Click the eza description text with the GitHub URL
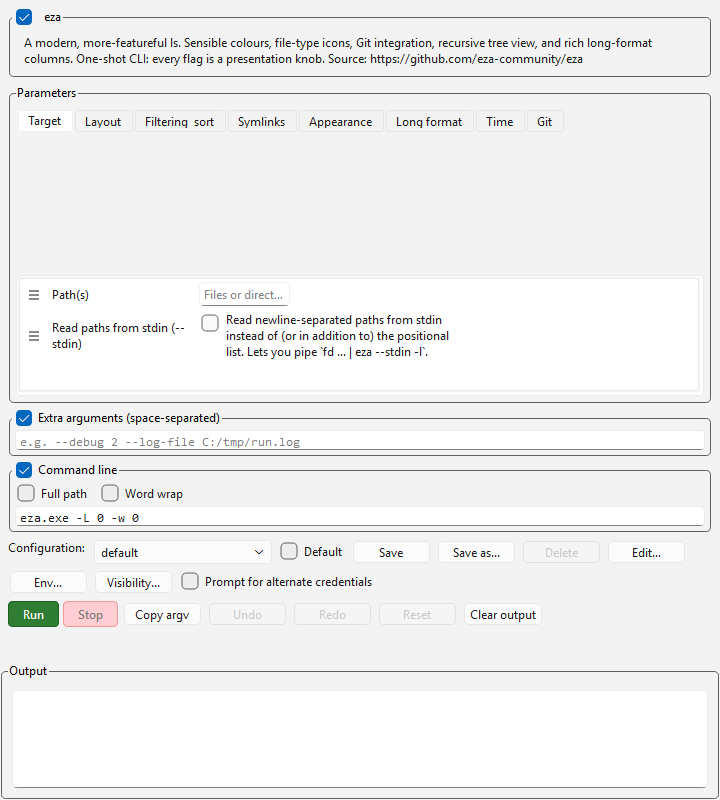The image size is (720, 800). pos(338,51)
